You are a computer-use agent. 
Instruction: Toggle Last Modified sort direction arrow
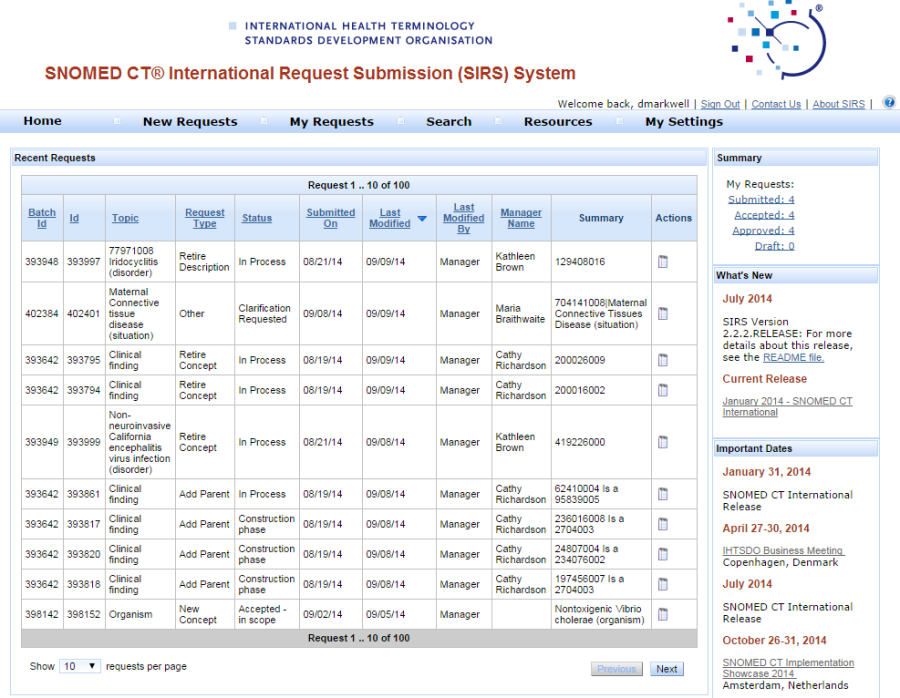pyautogui.click(x=422, y=219)
